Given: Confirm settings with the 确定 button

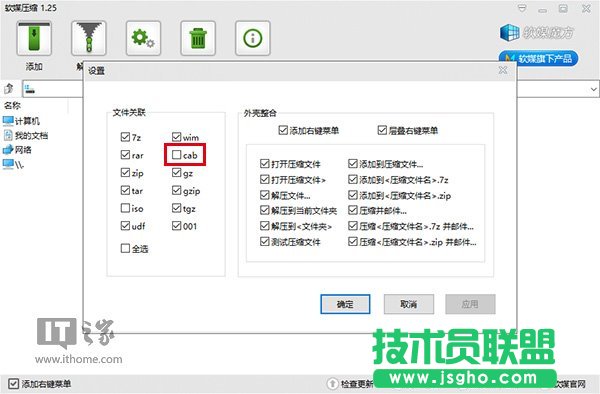Looking at the screenshot, I should (x=345, y=304).
